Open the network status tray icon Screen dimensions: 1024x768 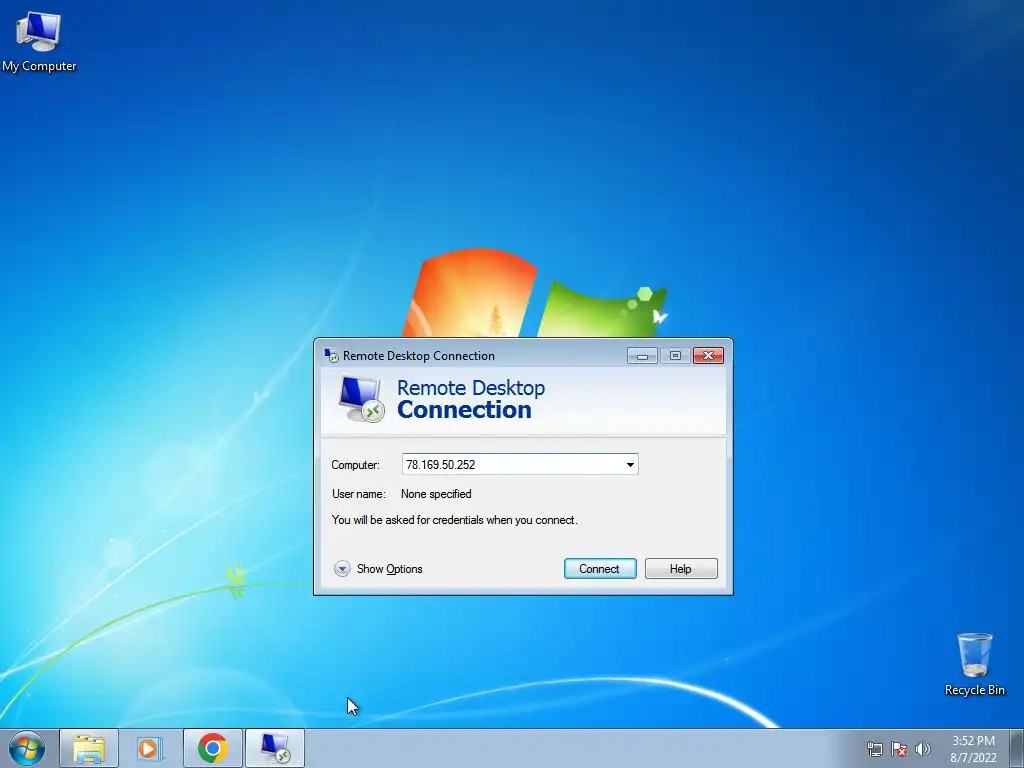click(874, 749)
